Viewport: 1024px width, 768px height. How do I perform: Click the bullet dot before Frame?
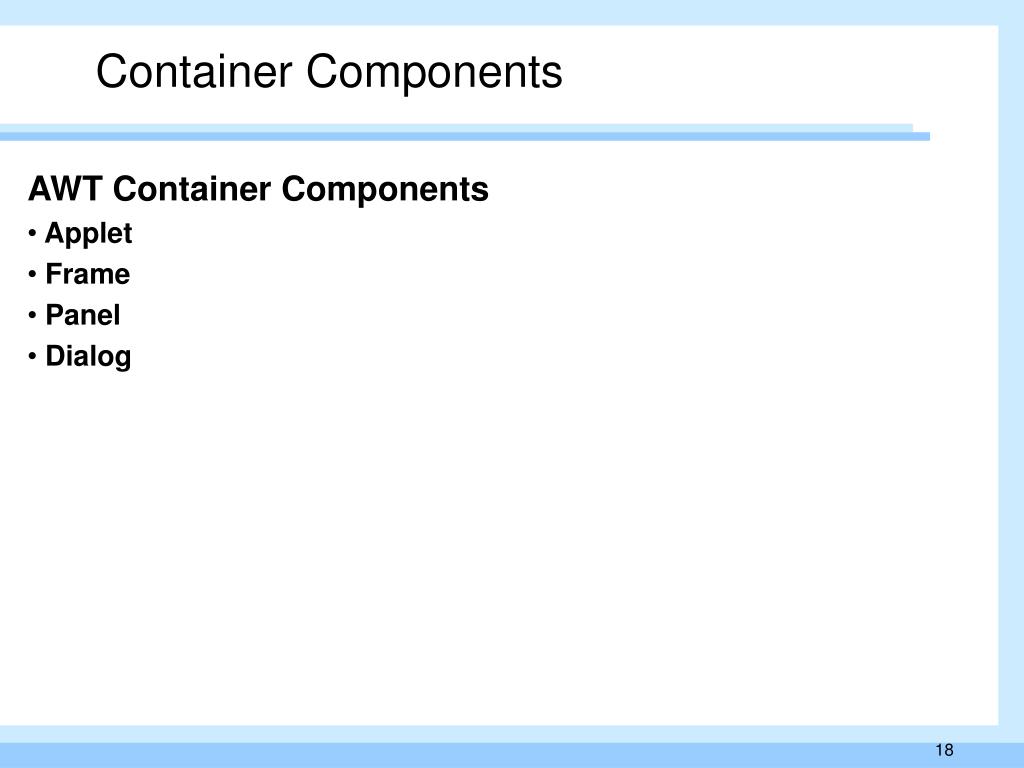point(32,275)
